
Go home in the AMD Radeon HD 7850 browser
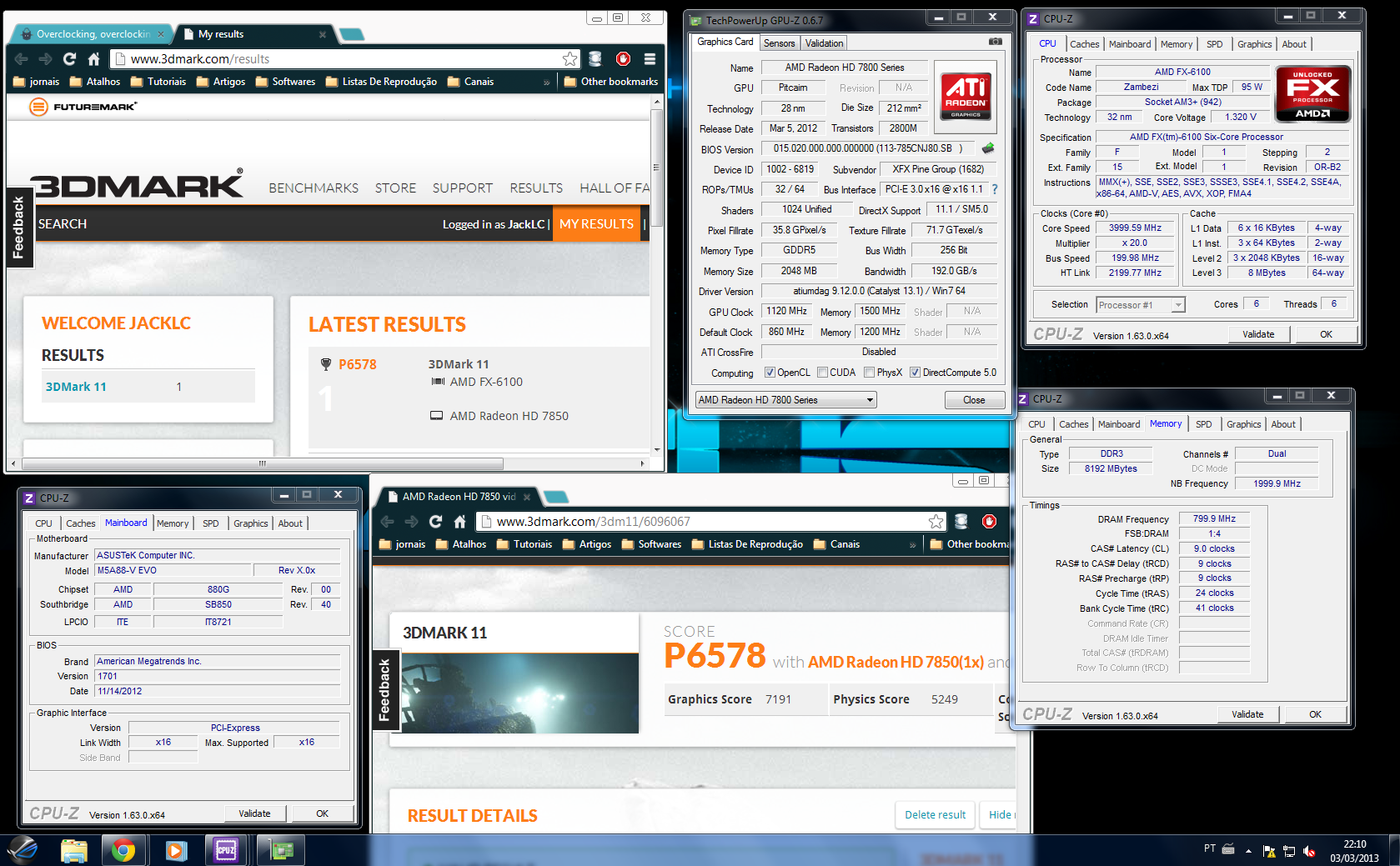point(459,522)
